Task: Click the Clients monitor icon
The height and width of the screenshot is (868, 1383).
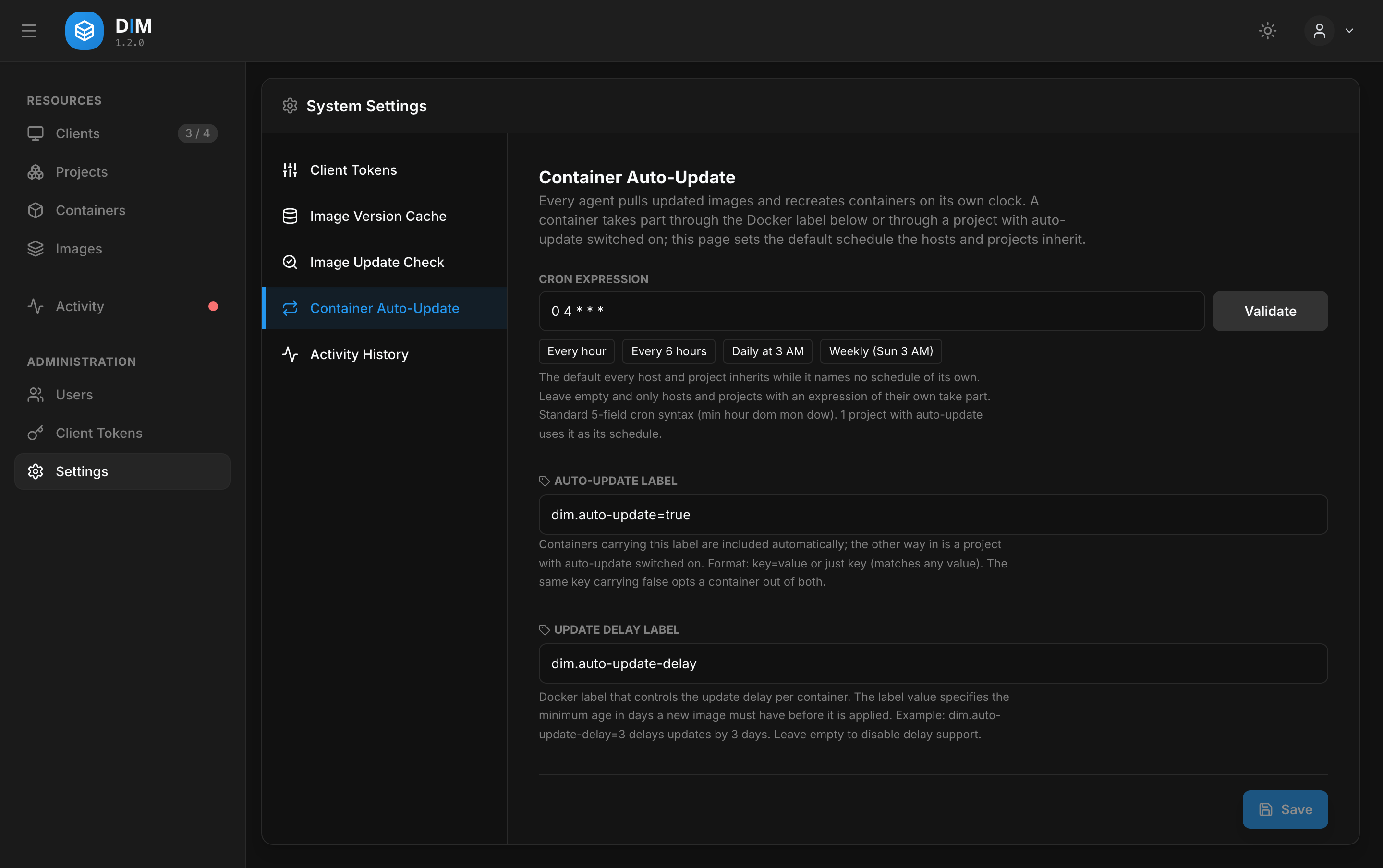Action: point(36,133)
